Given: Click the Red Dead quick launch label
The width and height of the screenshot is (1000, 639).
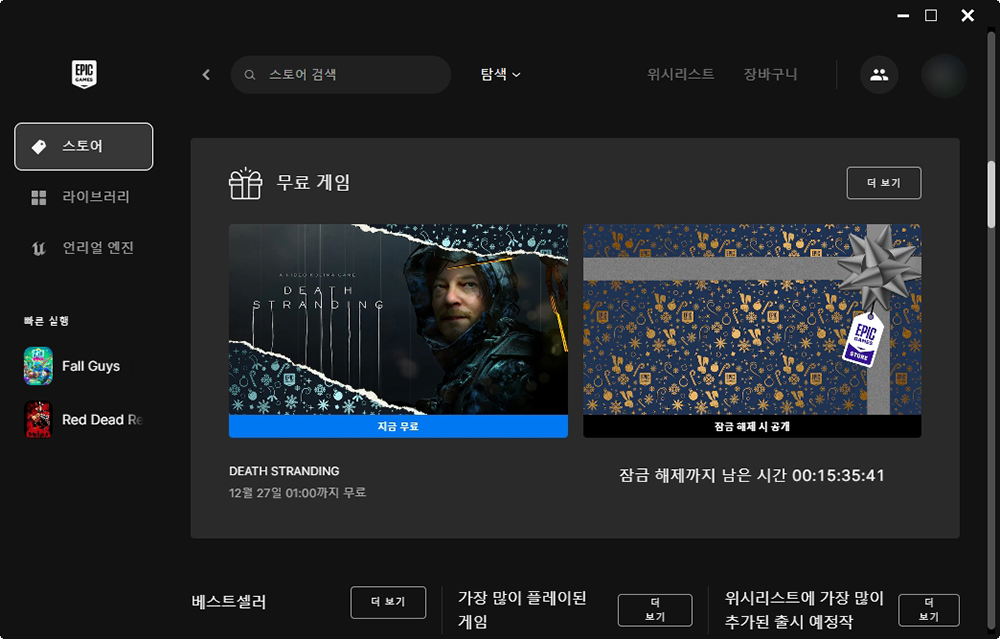Looking at the screenshot, I should [102, 420].
